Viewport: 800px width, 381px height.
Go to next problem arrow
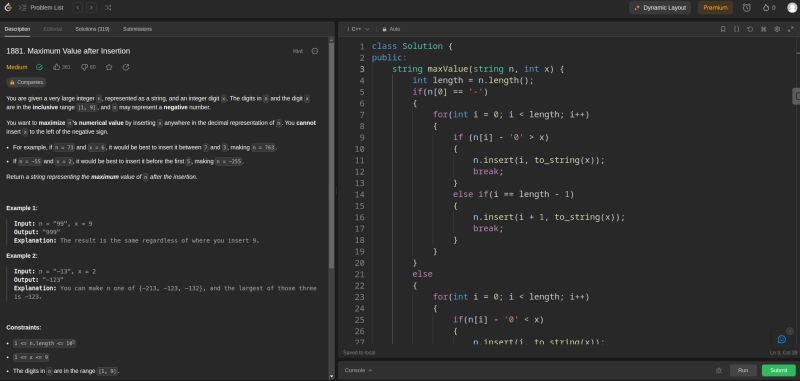91,8
